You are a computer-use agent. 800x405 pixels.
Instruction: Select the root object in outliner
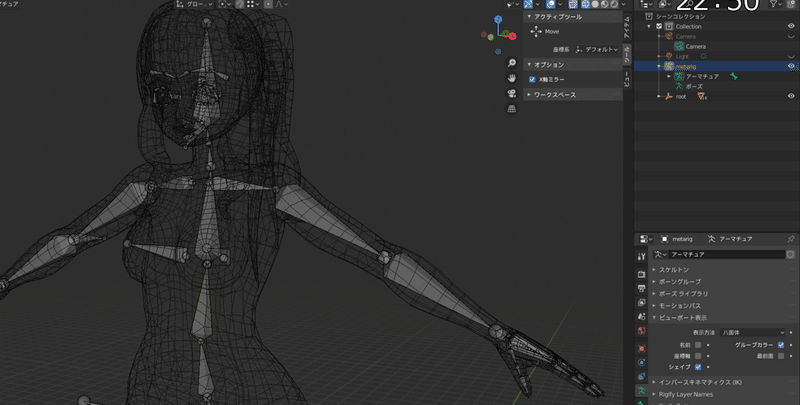coord(681,96)
